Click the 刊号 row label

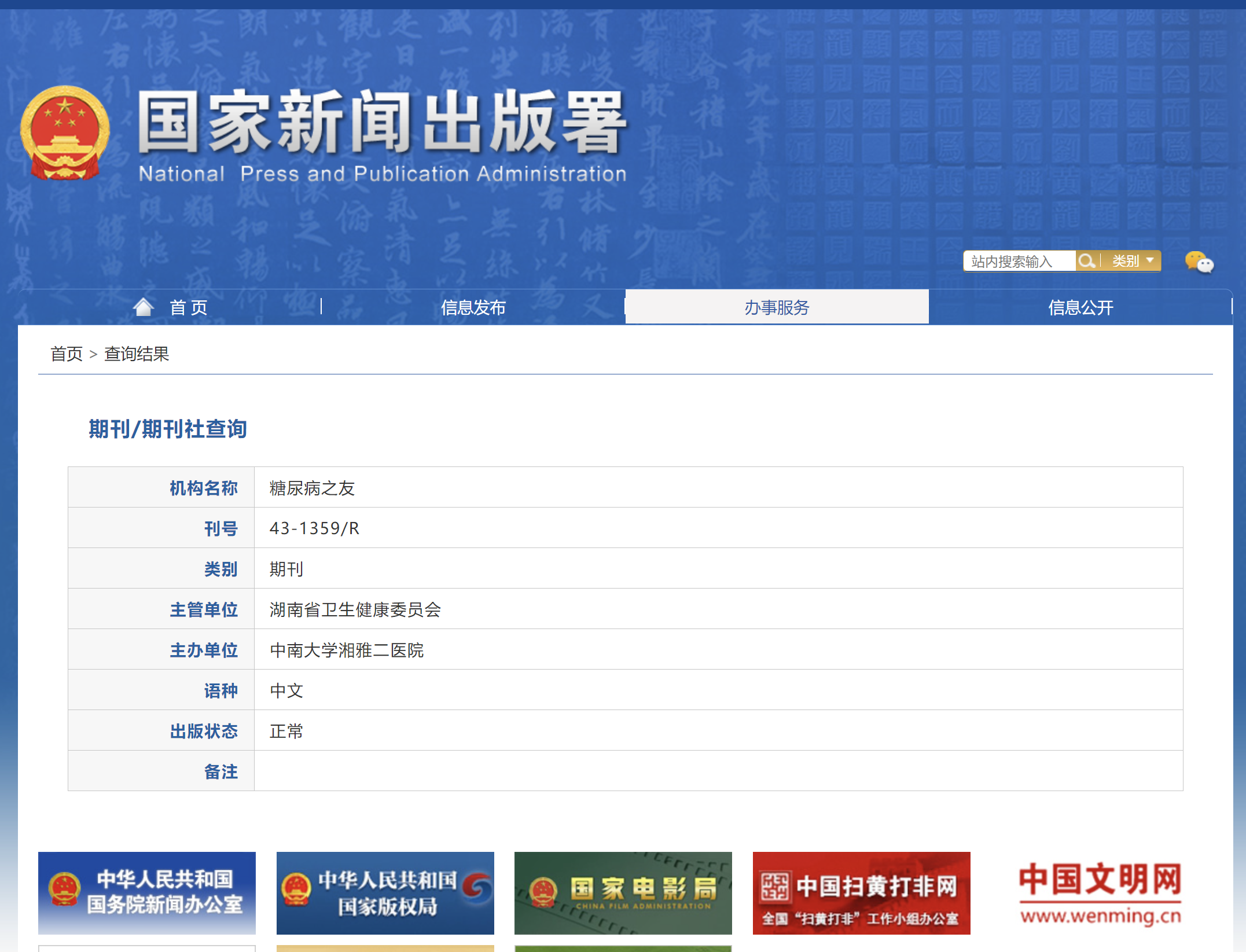click(x=220, y=528)
